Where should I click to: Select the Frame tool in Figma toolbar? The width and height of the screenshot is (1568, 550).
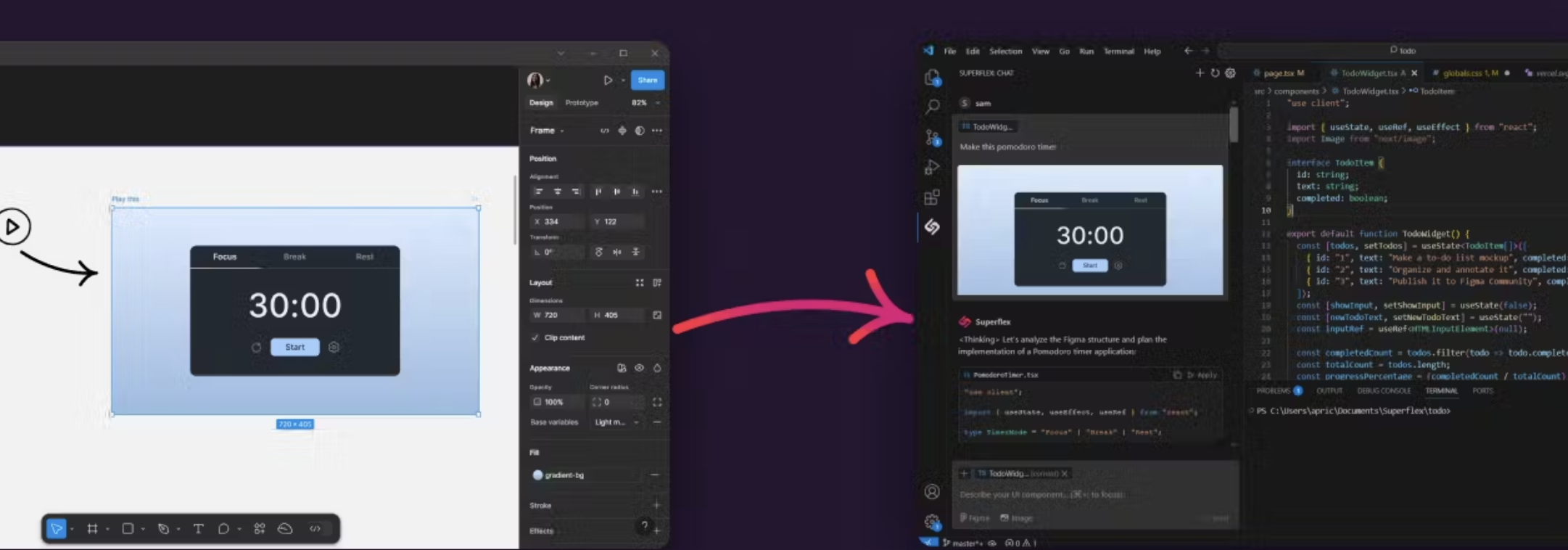point(92,529)
